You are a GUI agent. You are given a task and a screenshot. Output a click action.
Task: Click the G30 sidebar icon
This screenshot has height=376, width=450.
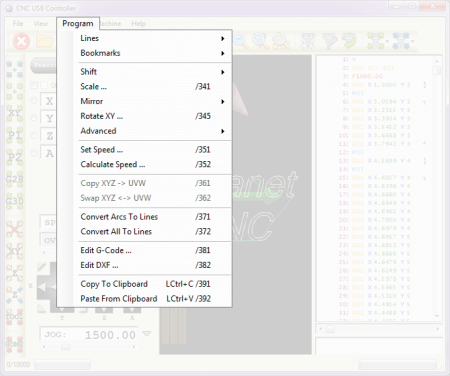click(15, 201)
